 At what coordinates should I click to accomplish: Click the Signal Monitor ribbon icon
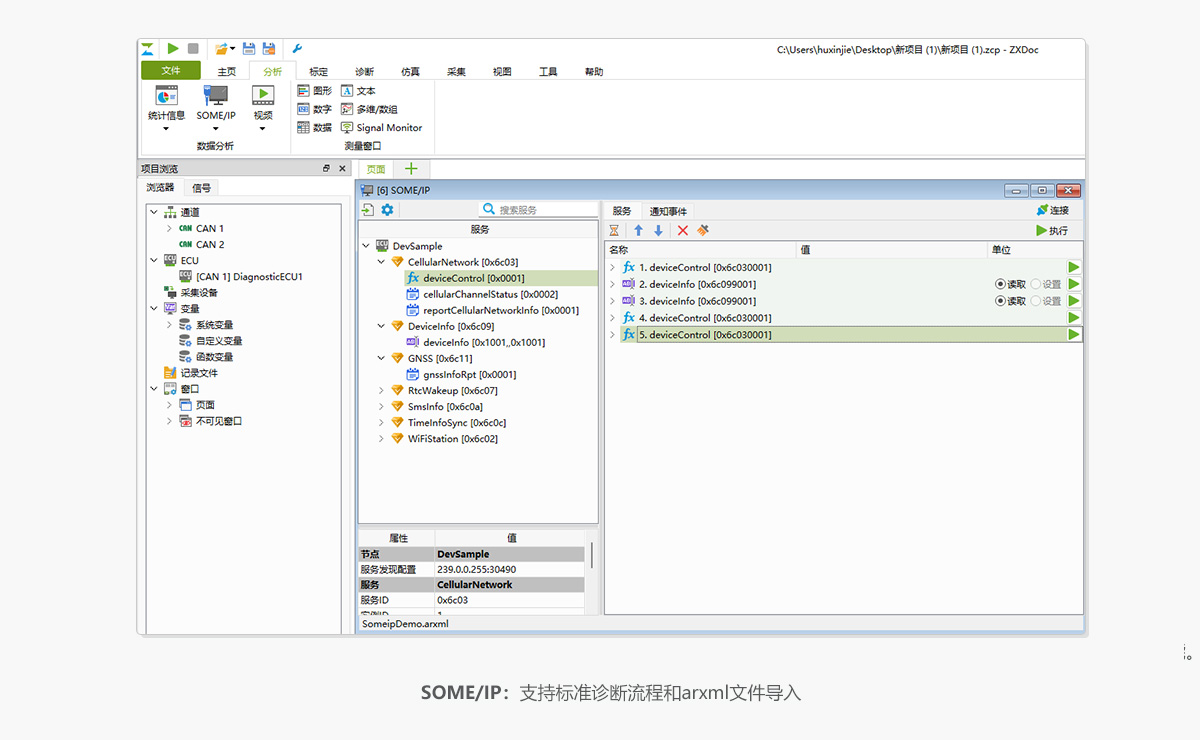click(x=347, y=128)
